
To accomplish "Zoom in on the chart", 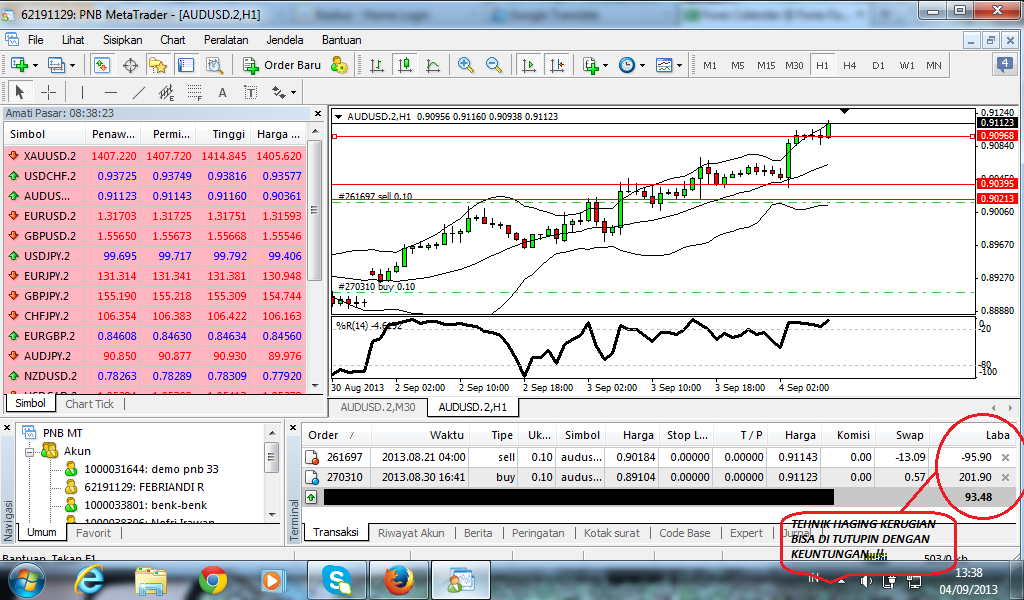I will [466, 65].
